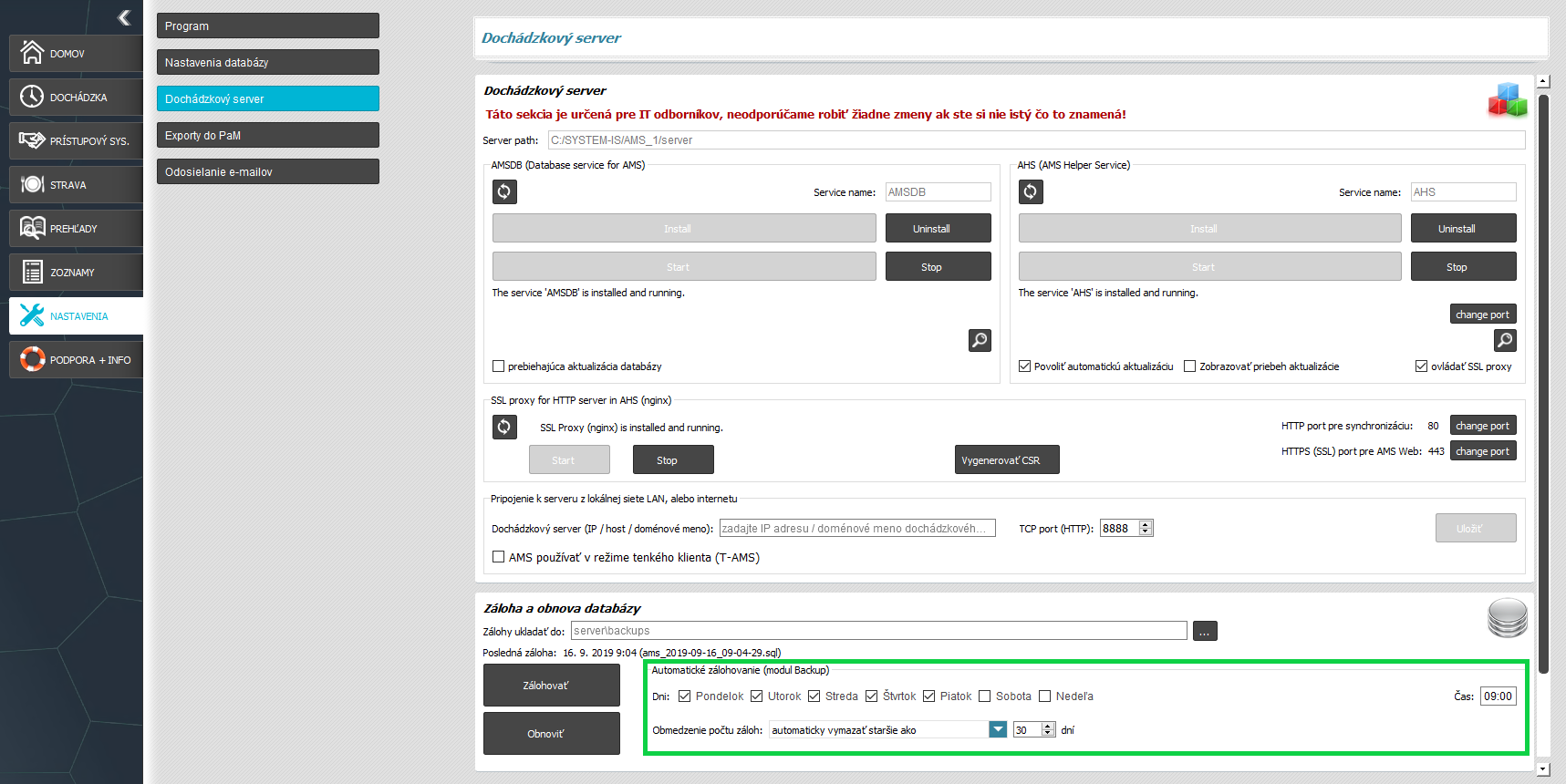Select Exporty do PaM menu item
This screenshot has width=1566, height=784.
click(268, 135)
